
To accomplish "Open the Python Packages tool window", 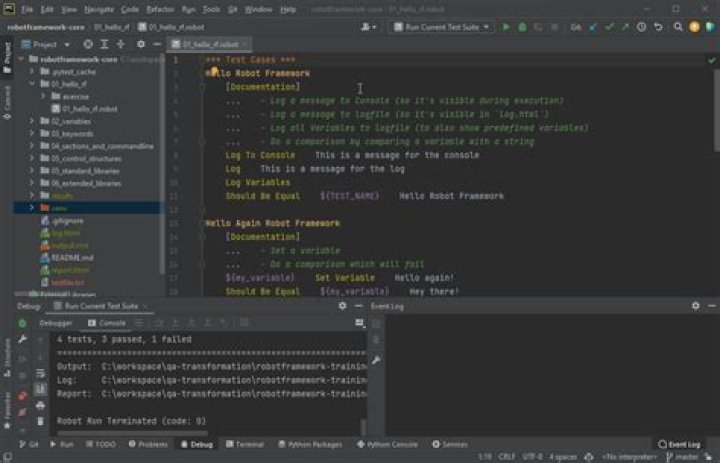I will pyautogui.click(x=310, y=444).
